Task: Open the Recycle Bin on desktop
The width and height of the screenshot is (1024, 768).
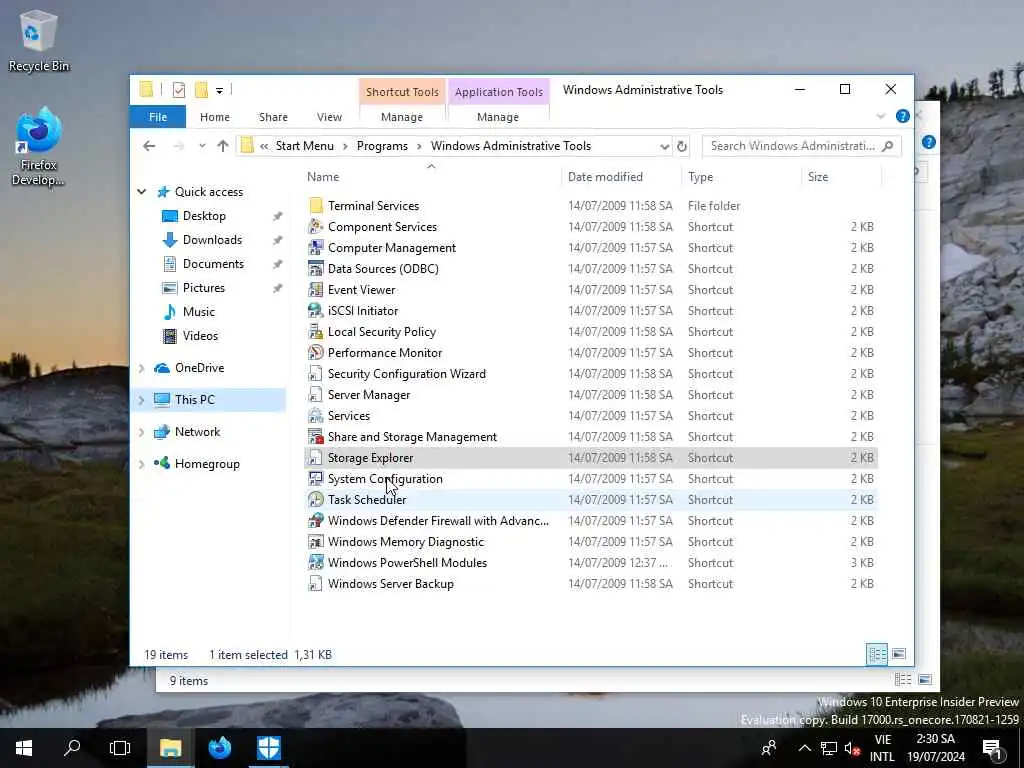Action: pyautogui.click(x=38, y=40)
